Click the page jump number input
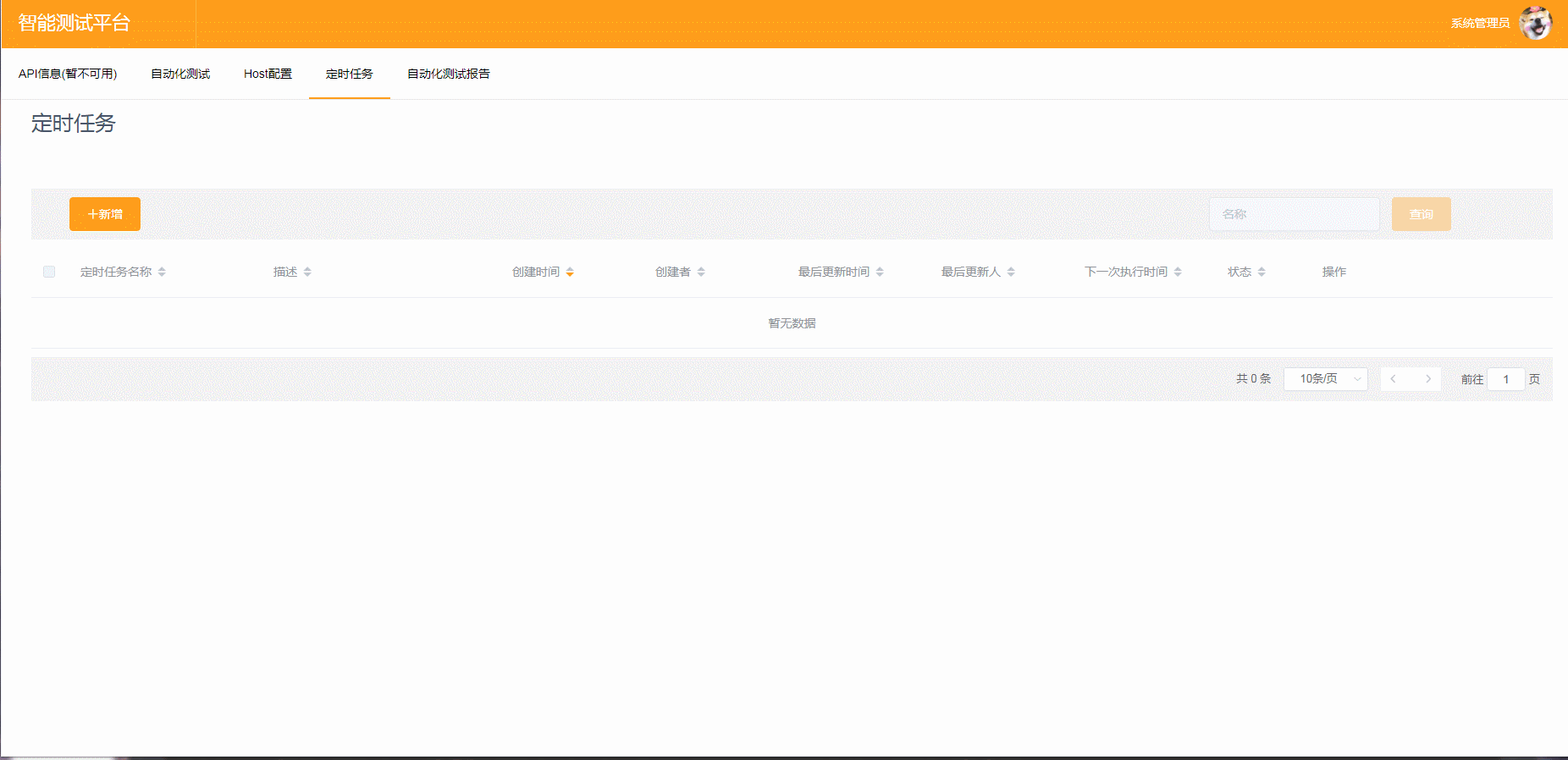 pyautogui.click(x=1506, y=379)
